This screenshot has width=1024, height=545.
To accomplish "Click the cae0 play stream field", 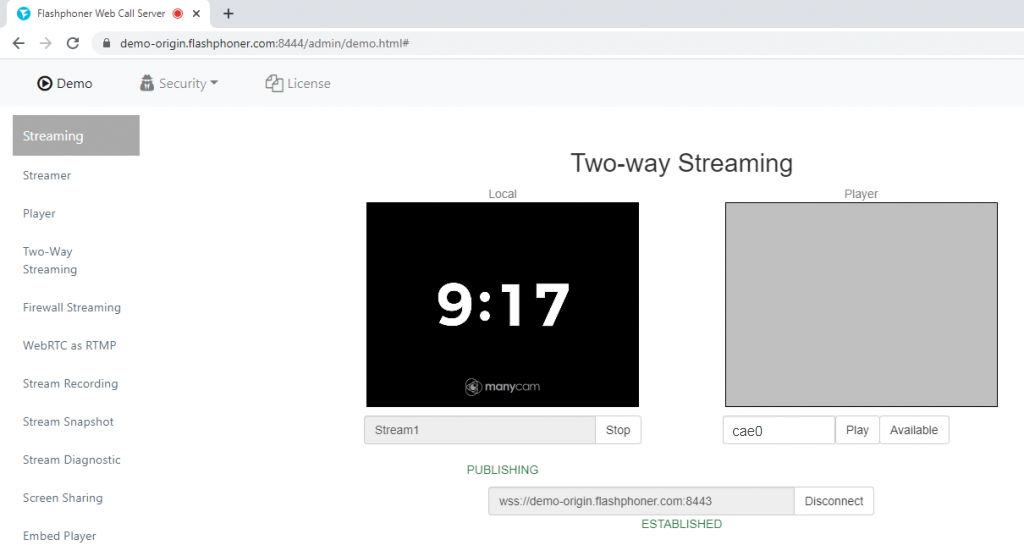I will [x=779, y=430].
